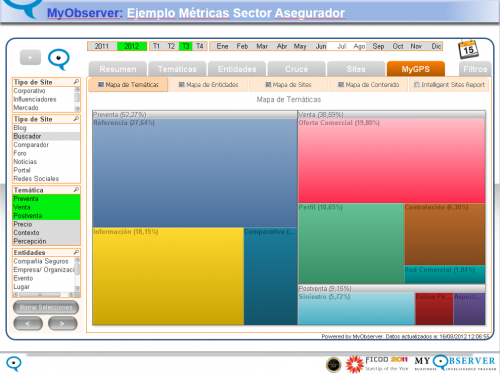Click the Borrar Selecciones button

coord(46,307)
